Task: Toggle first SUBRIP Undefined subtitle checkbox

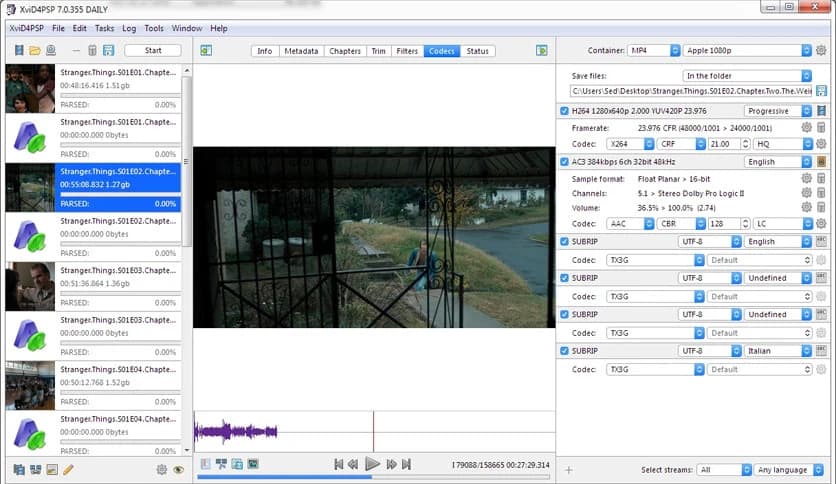Action: pyautogui.click(x=564, y=278)
